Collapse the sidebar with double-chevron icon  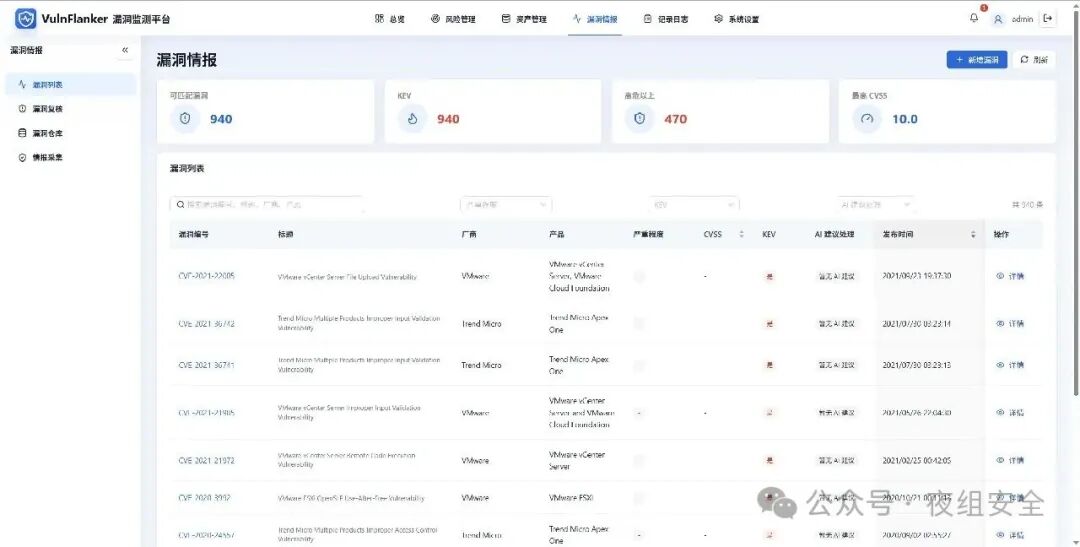click(125, 50)
